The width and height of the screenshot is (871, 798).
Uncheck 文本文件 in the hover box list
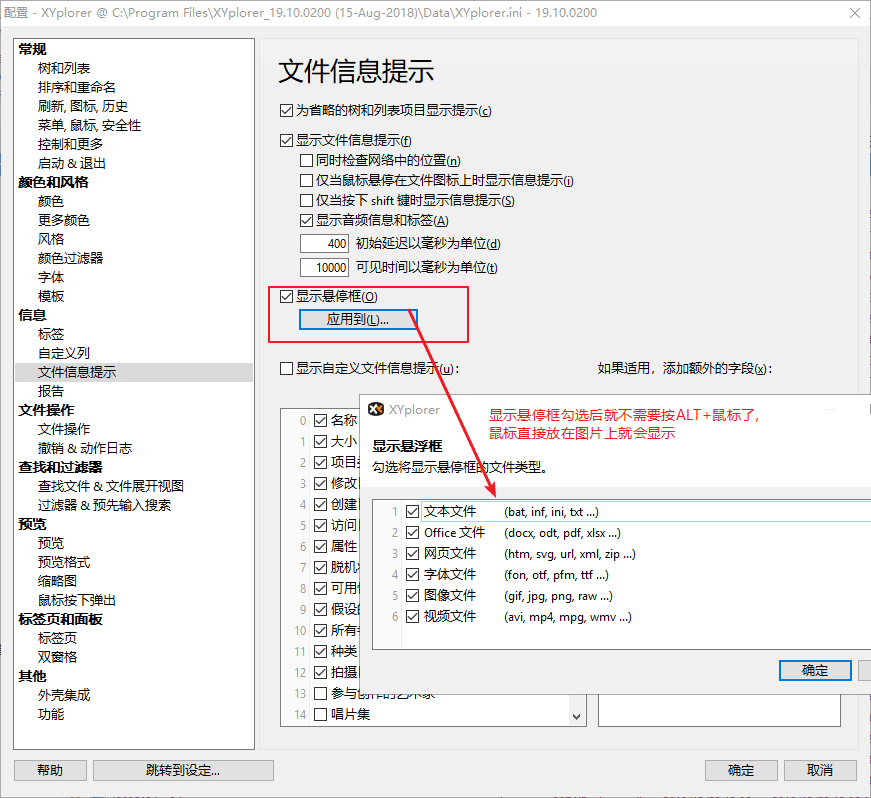click(412, 511)
